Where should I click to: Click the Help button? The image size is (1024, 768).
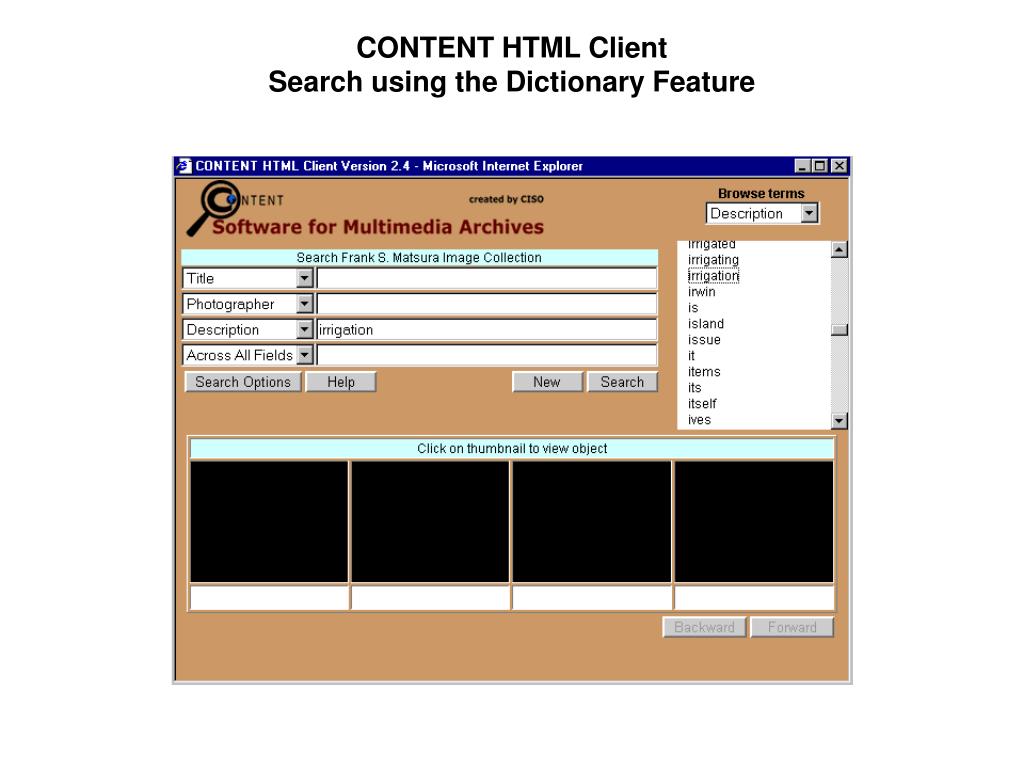[x=341, y=382]
